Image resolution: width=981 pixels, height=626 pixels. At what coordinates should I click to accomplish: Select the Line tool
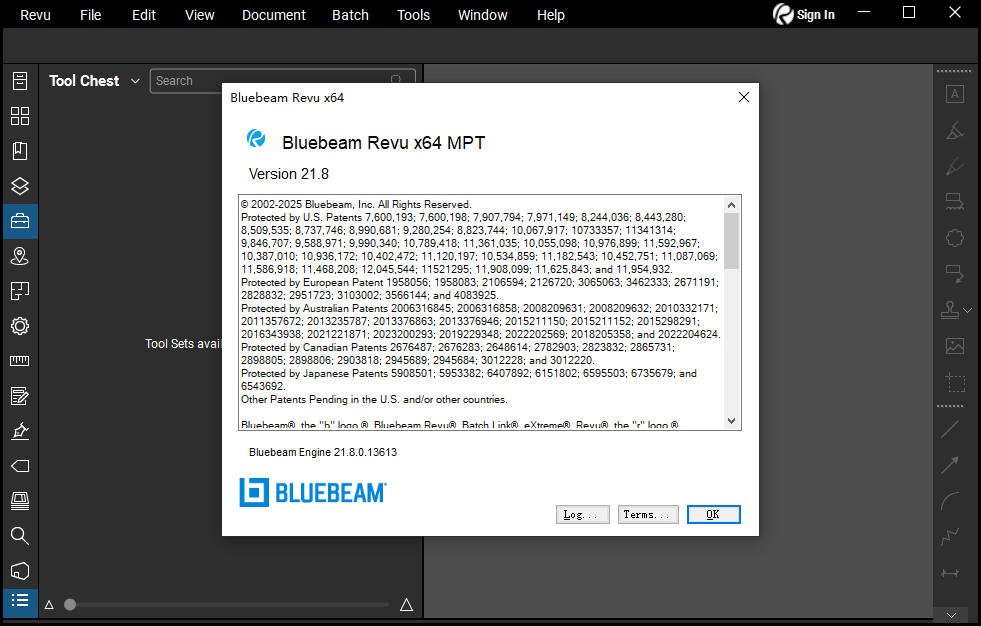(x=950, y=429)
